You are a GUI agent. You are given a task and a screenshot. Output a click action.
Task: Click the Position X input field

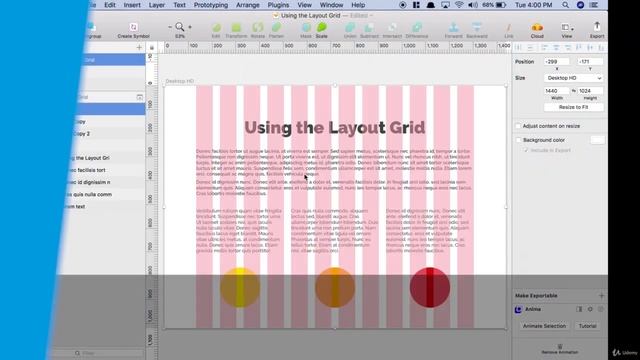557,62
